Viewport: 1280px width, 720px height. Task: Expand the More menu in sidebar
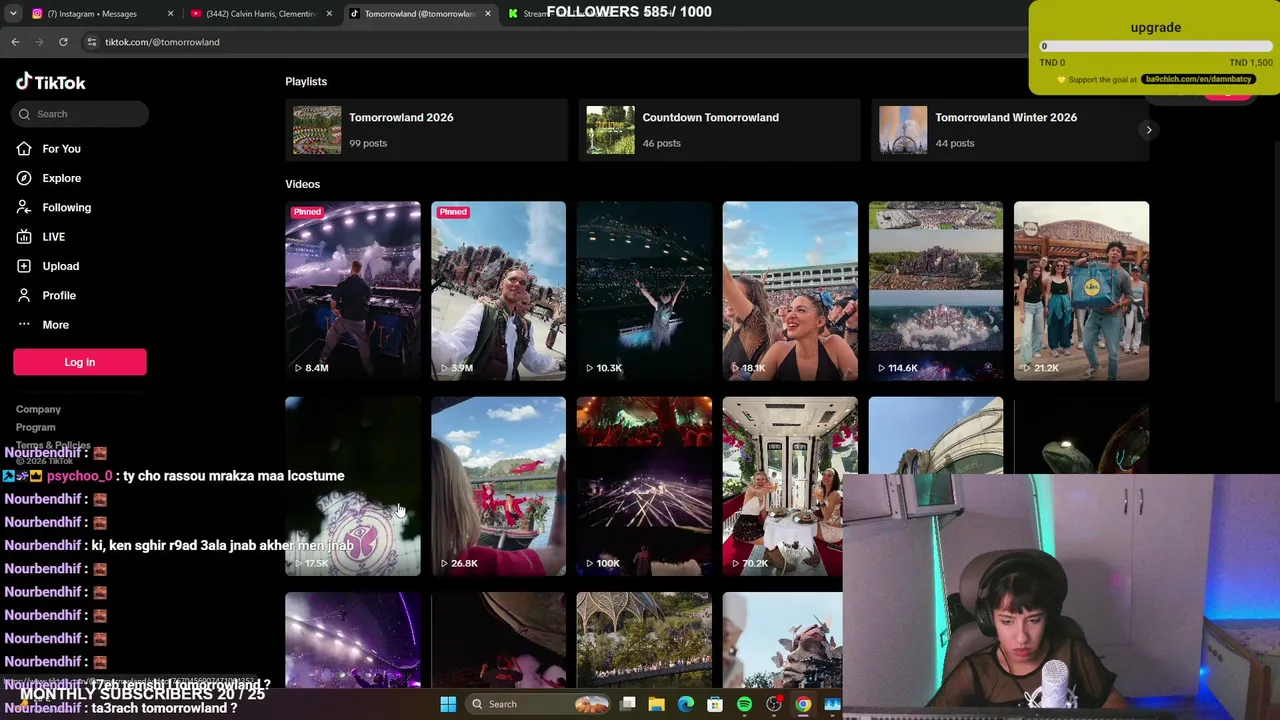[55, 325]
